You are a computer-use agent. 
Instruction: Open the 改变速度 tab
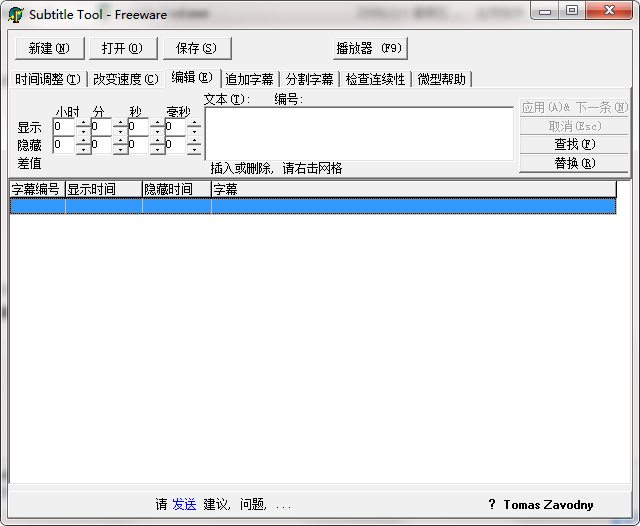click(126, 79)
